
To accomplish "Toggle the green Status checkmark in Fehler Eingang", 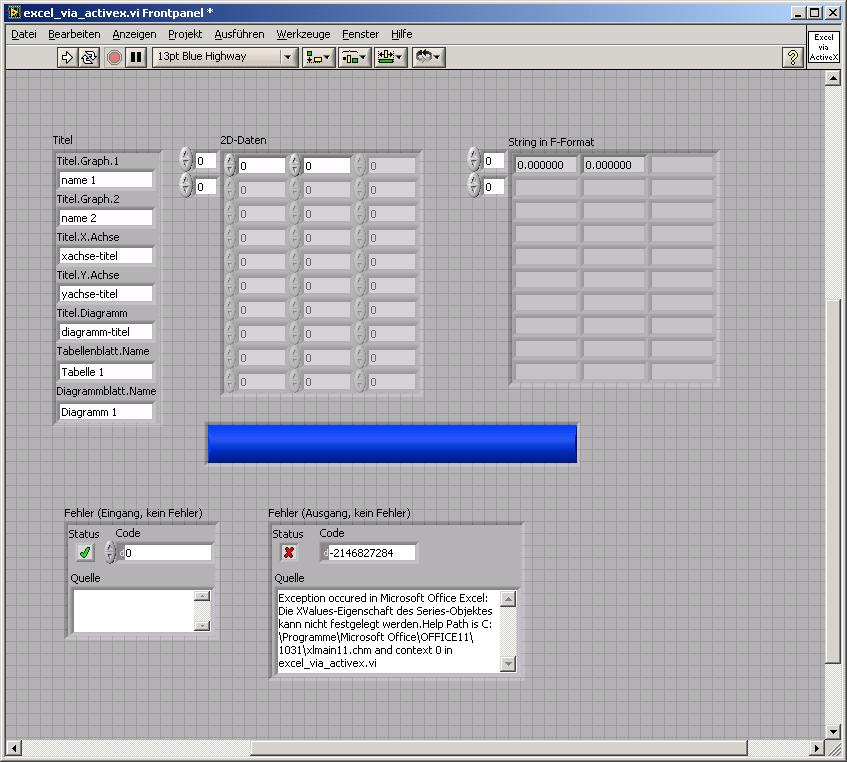I will [x=85, y=553].
